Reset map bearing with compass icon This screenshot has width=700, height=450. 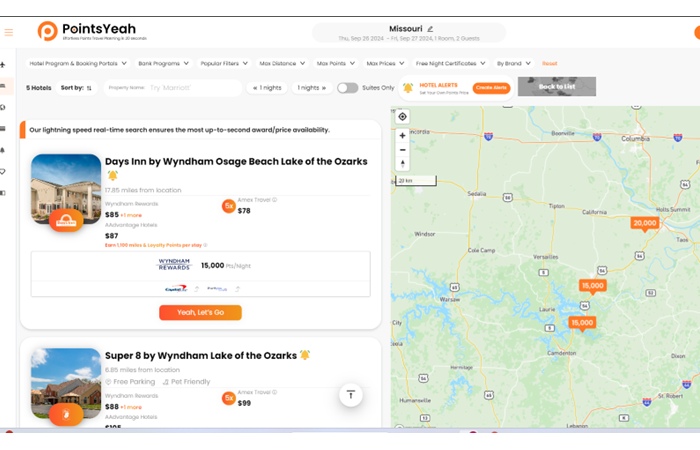pyautogui.click(x=402, y=164)
